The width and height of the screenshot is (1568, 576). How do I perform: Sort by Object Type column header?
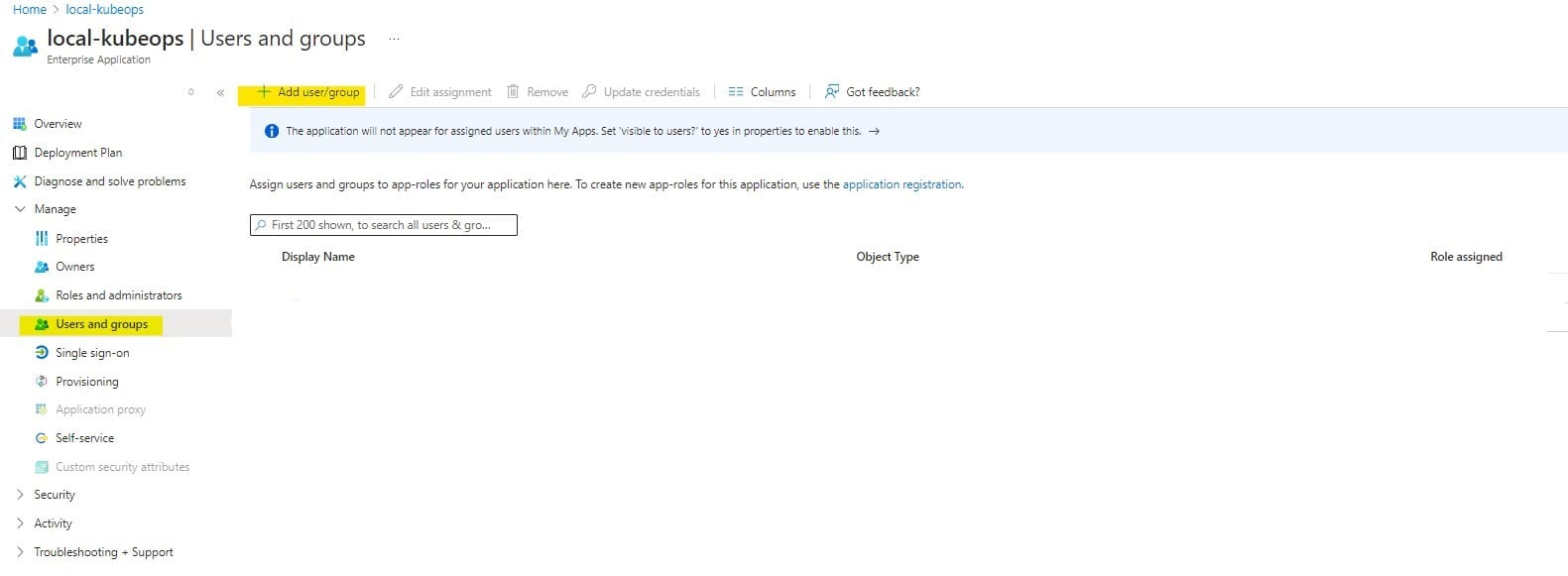click(888, 257)
